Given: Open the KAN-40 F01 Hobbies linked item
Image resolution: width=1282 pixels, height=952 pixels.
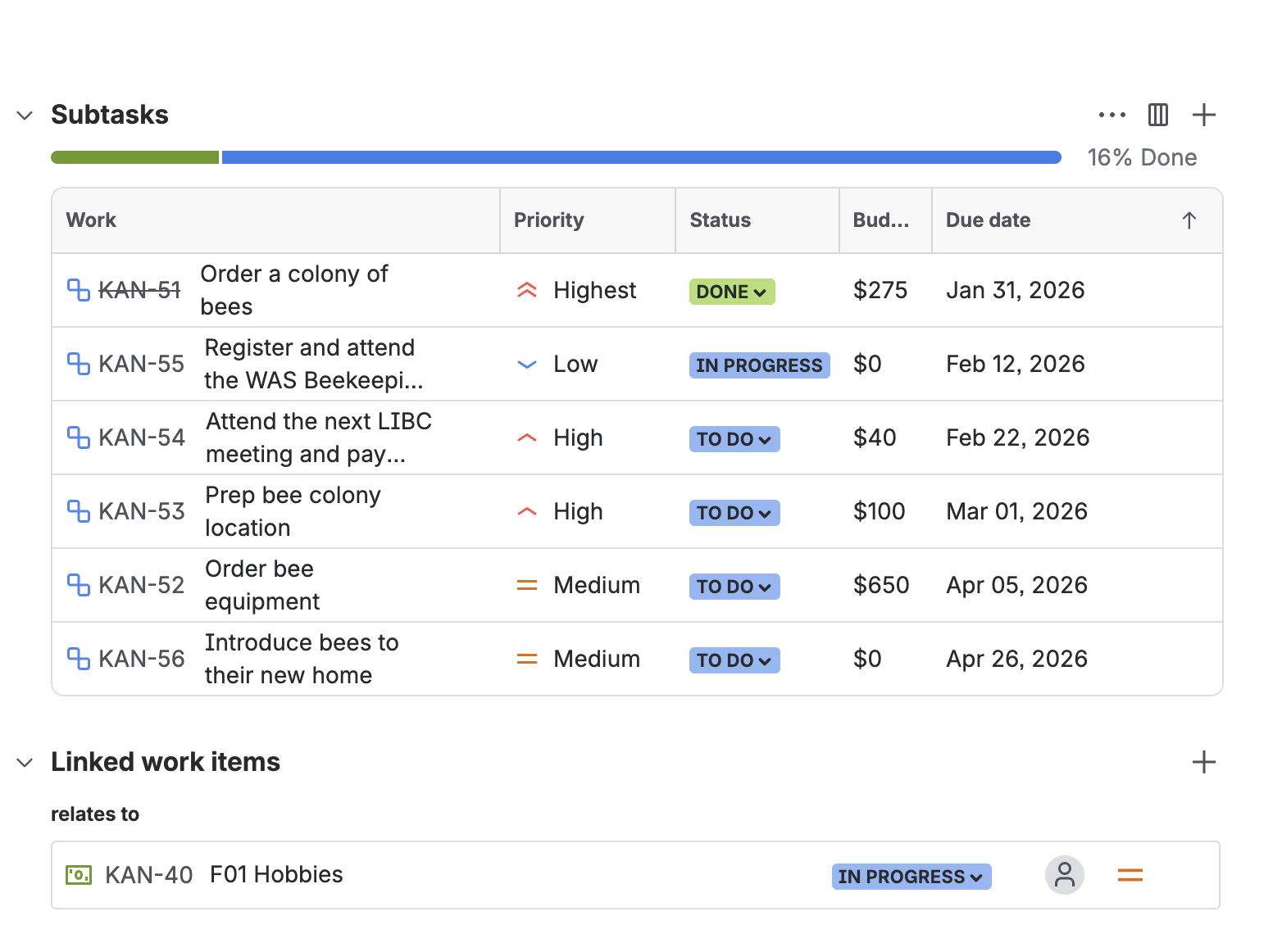Looking at the screenshot, I should [x=275, y=875].
